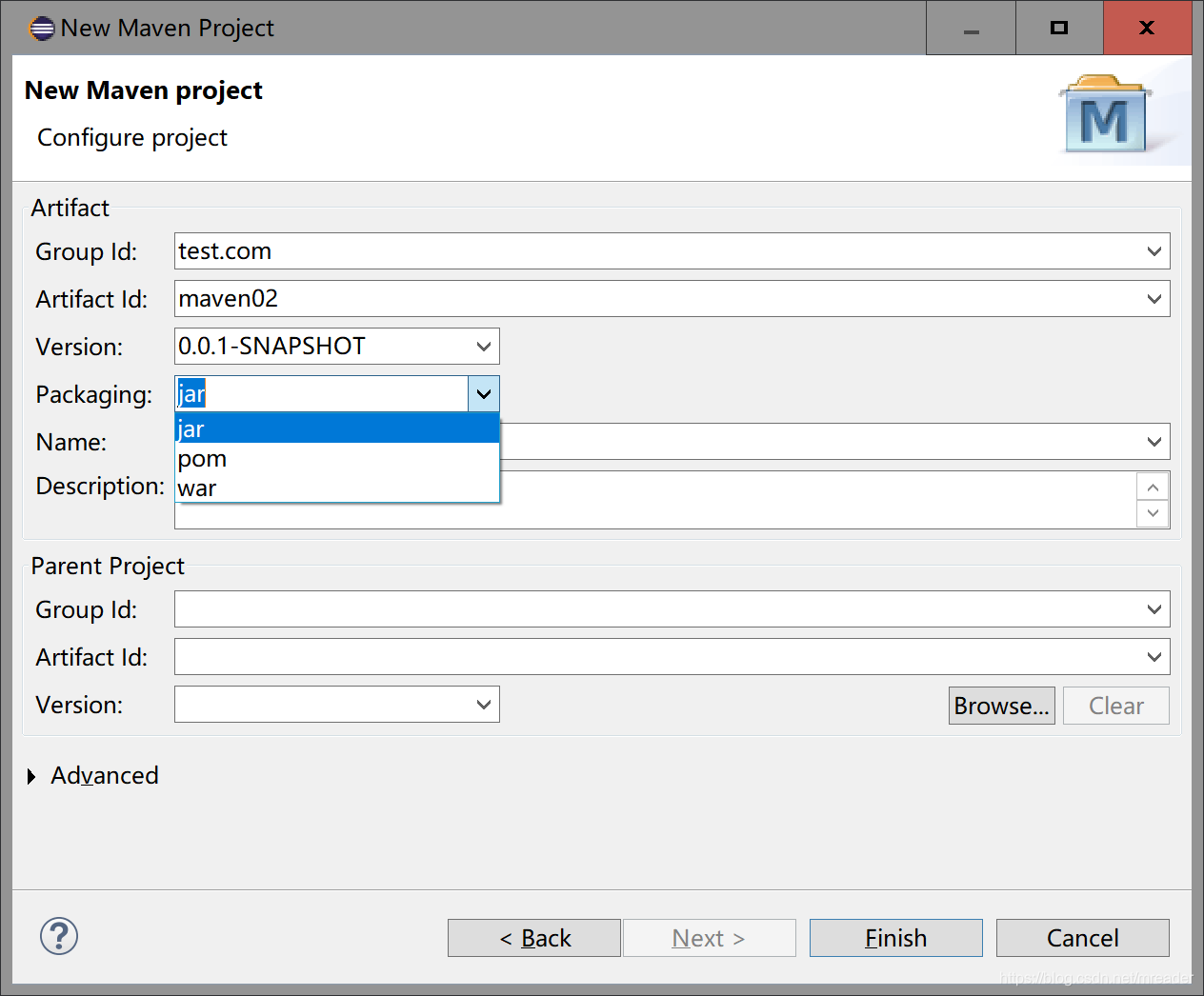Click the Clear button

(1116, 706)
